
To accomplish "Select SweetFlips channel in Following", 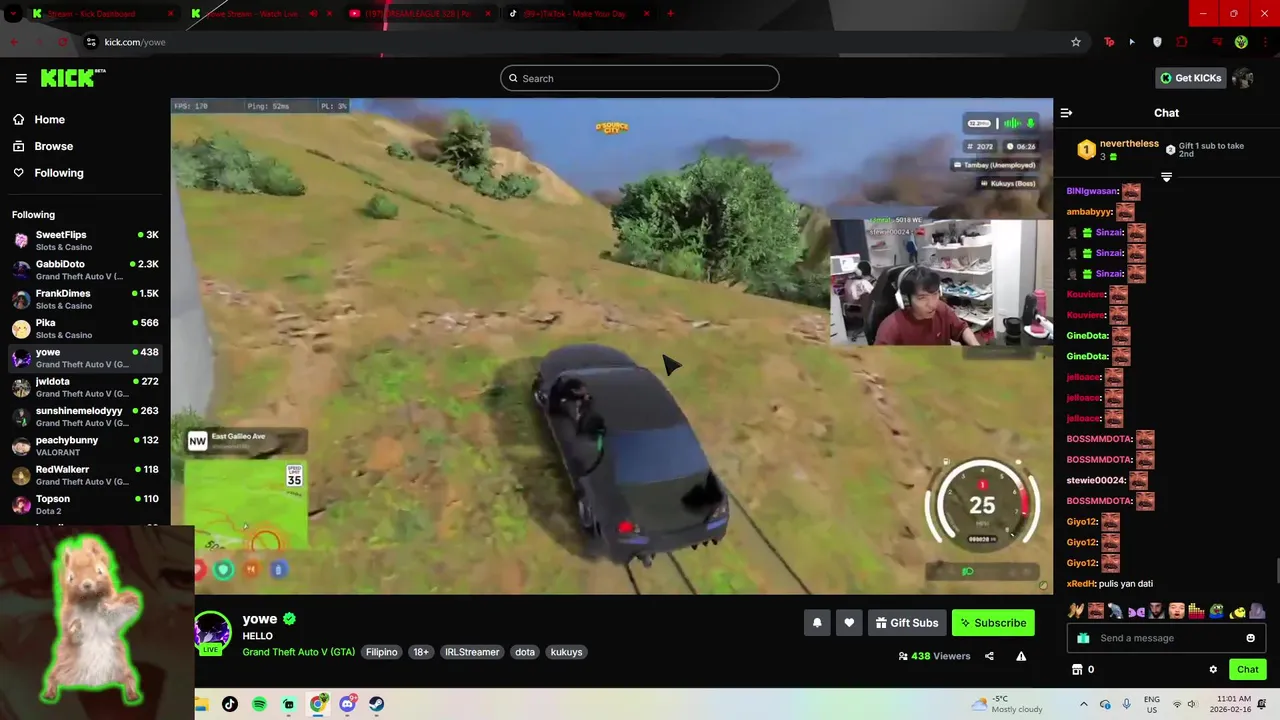I will [85, 240].
